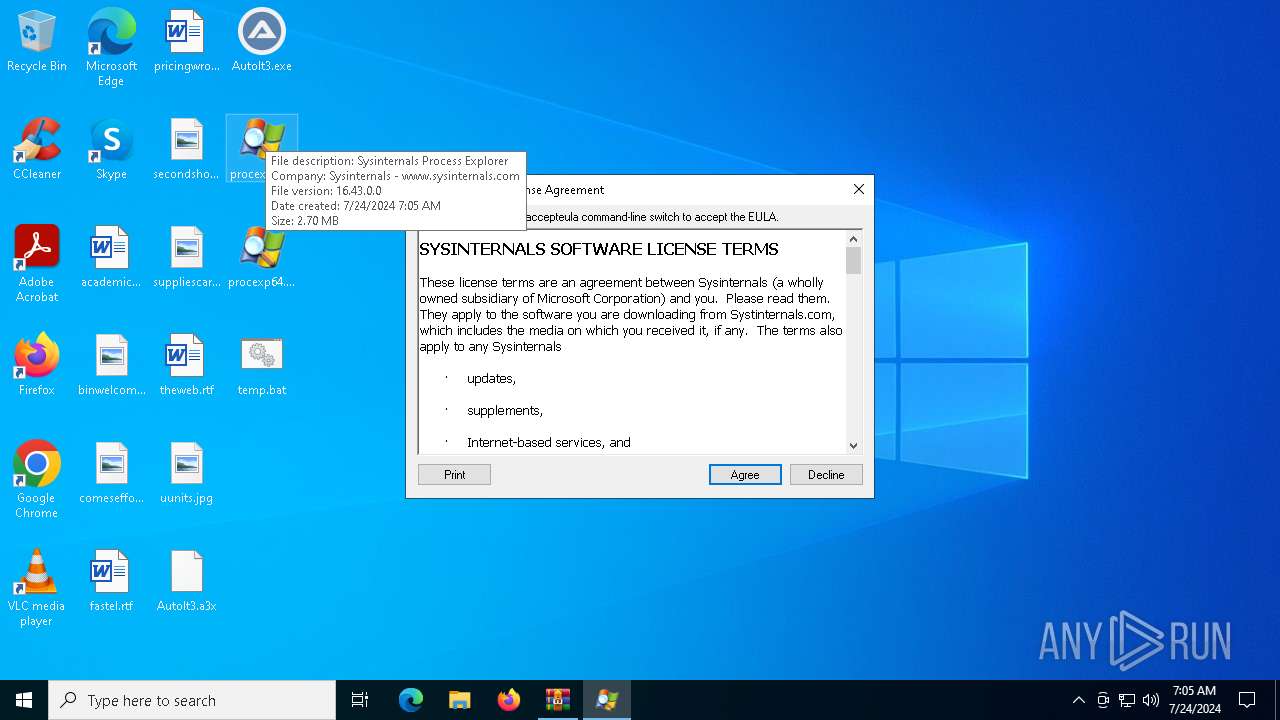1280x720 pixels.
Task: Select the Google Chrome desktop shortcut
Action: (37, 480)
